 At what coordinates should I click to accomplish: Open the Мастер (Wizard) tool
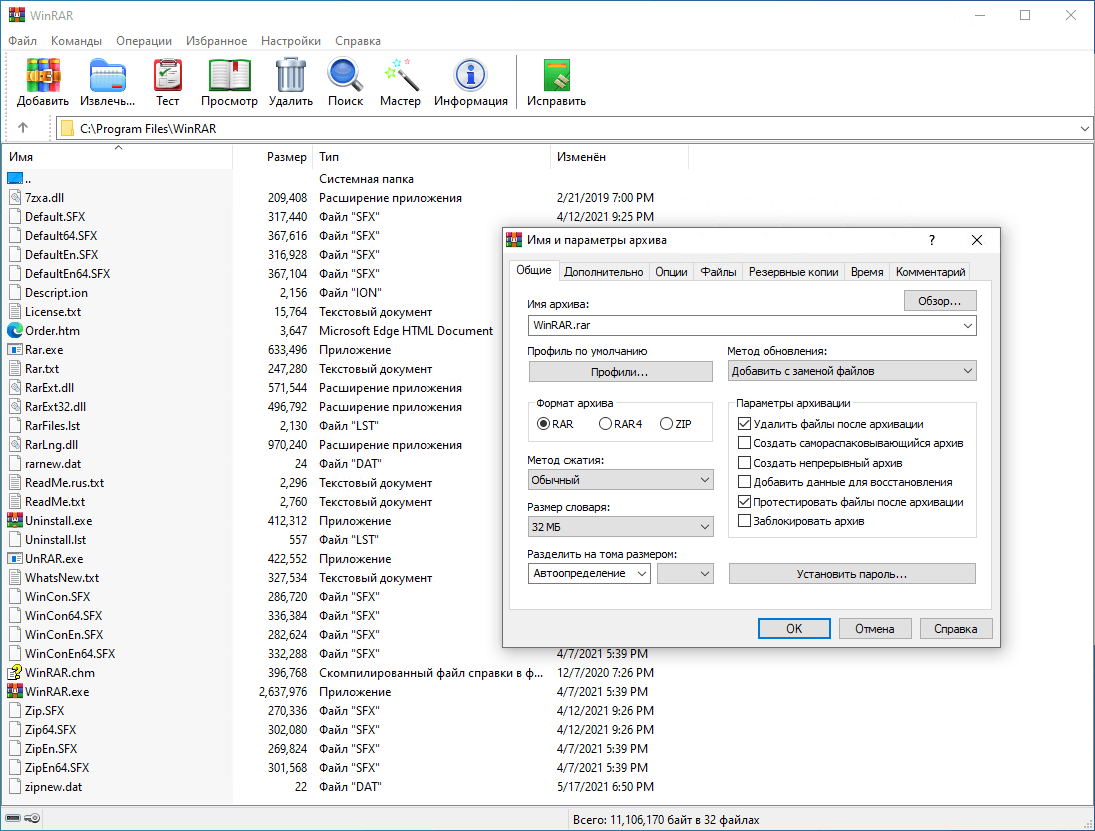[400, 82]
